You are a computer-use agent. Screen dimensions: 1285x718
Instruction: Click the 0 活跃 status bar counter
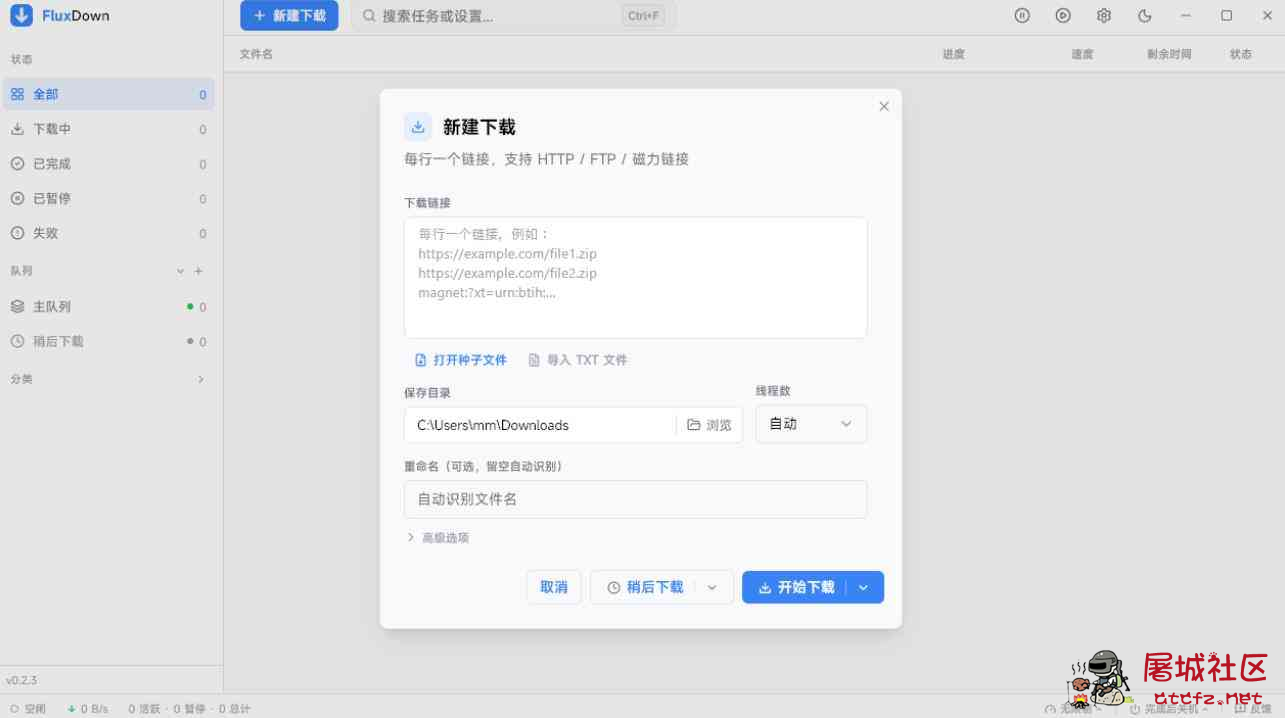(144, 709)
